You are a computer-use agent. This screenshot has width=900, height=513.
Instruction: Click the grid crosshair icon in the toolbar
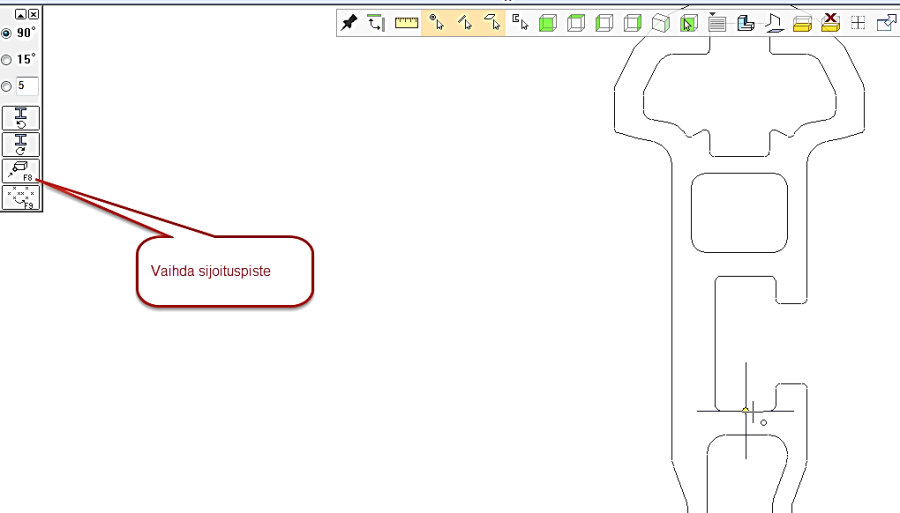(858, 23)
